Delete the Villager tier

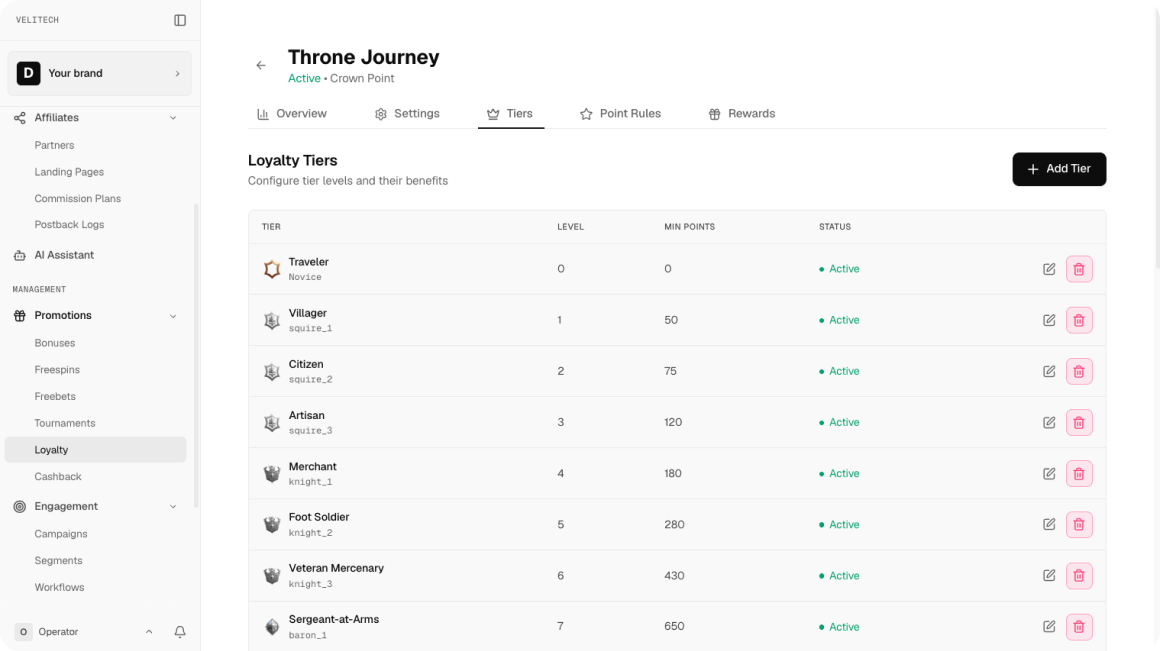point(1079,320)
